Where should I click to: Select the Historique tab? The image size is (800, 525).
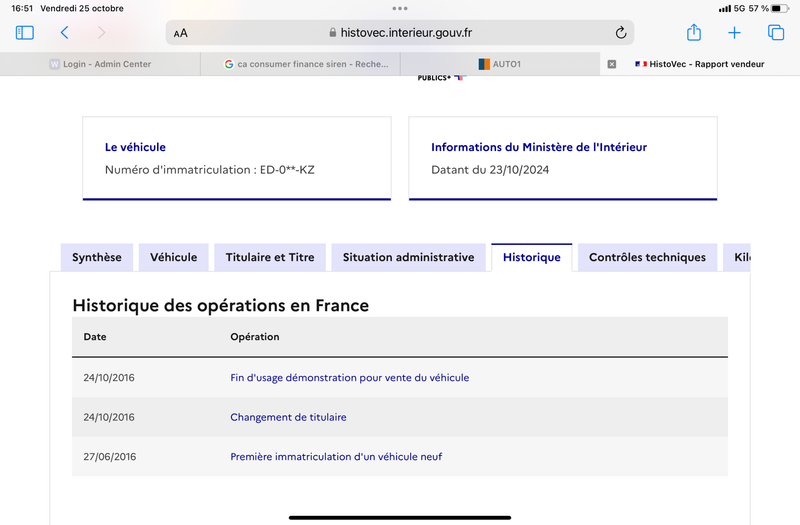532,257
